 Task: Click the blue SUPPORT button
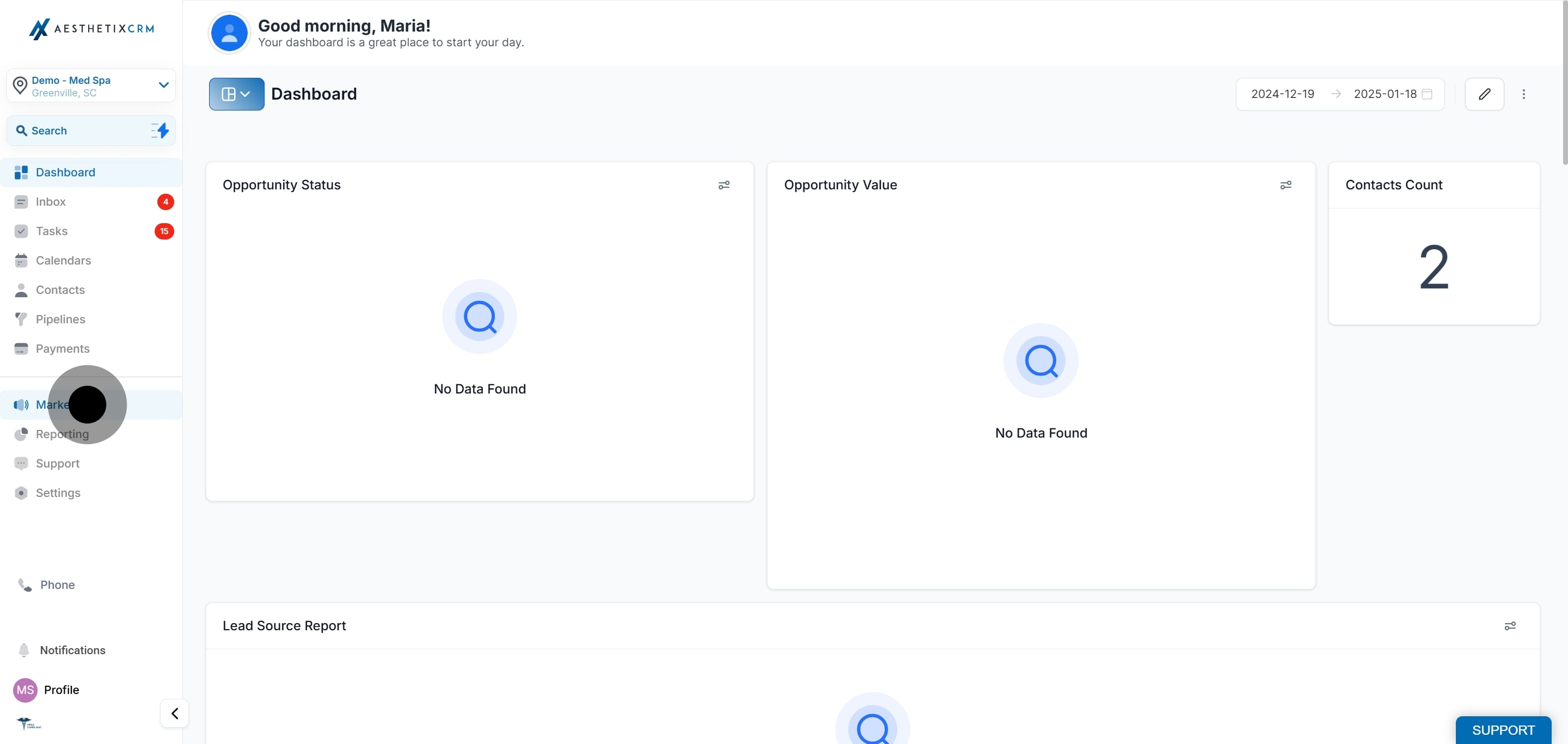point(1502,729)
